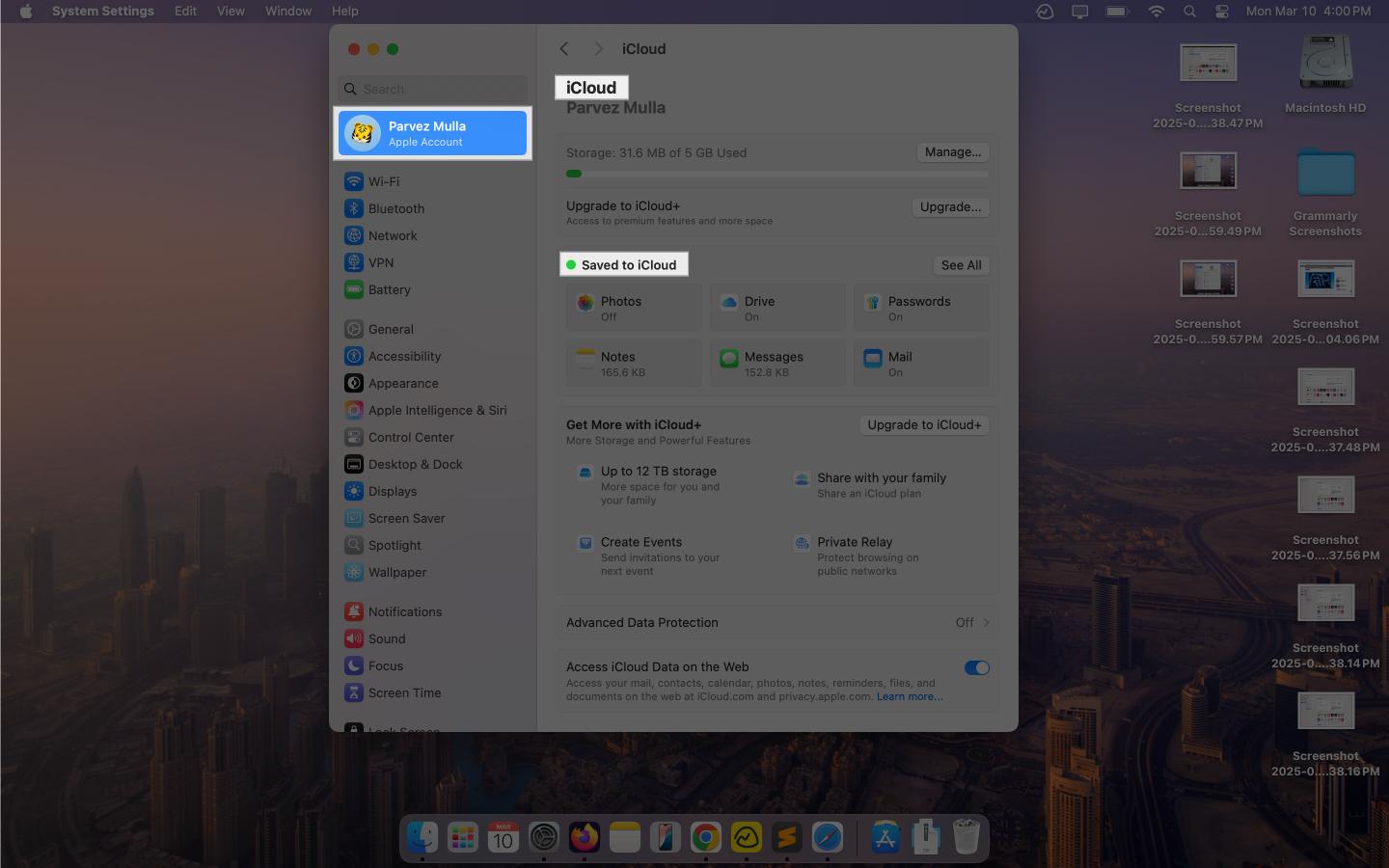Image resolution: width=1389 pixels, height=868 pixels.
Task: Click See All for Saved to iCloud
Action: pos(961,265)
